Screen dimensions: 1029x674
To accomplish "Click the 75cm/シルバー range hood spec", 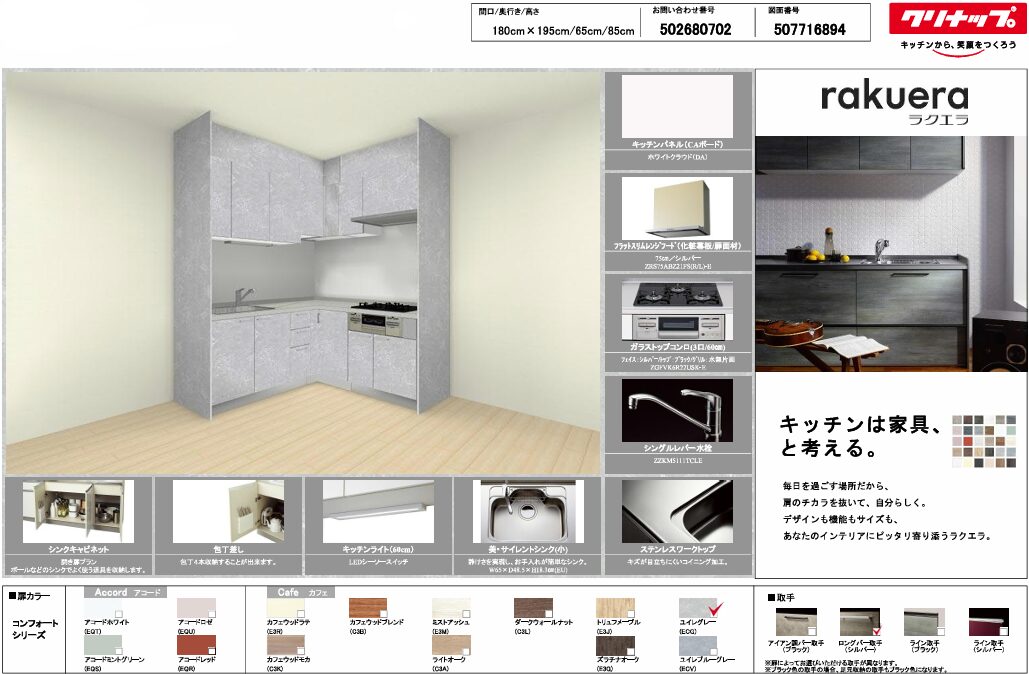I will 677,259.
